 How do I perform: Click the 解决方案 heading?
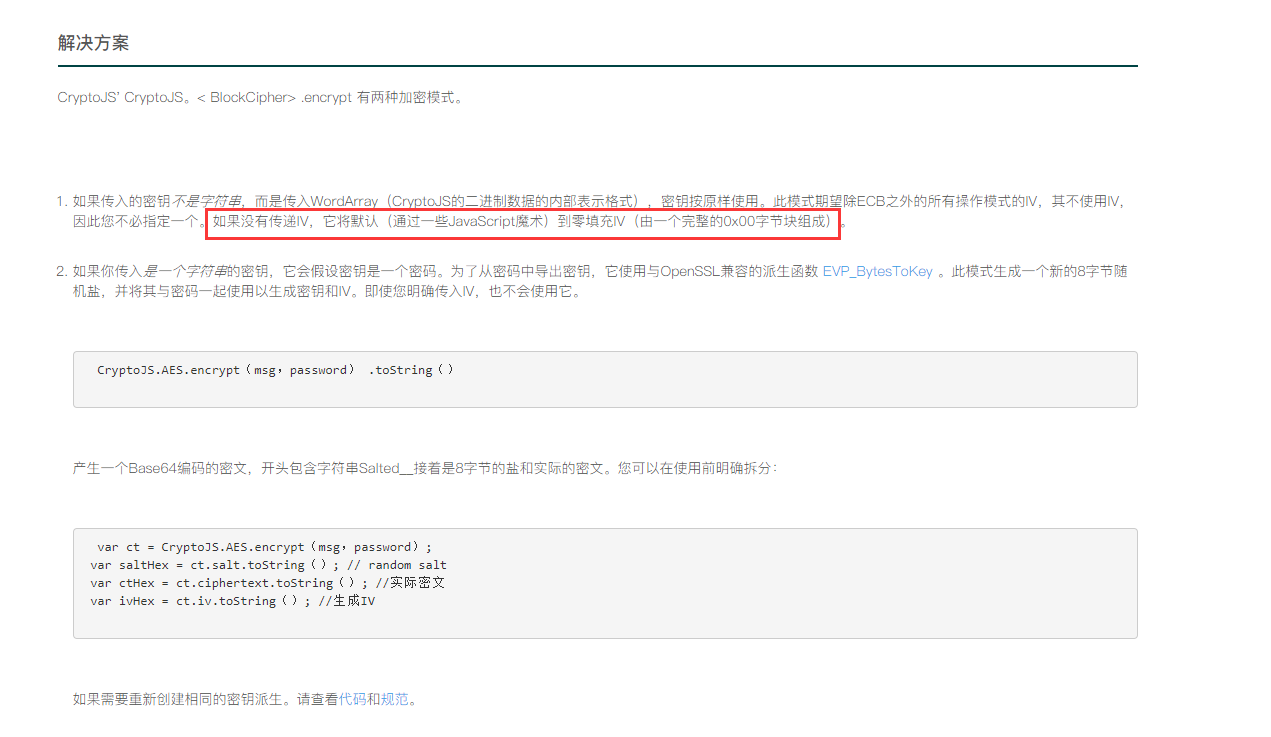point(93,43)
